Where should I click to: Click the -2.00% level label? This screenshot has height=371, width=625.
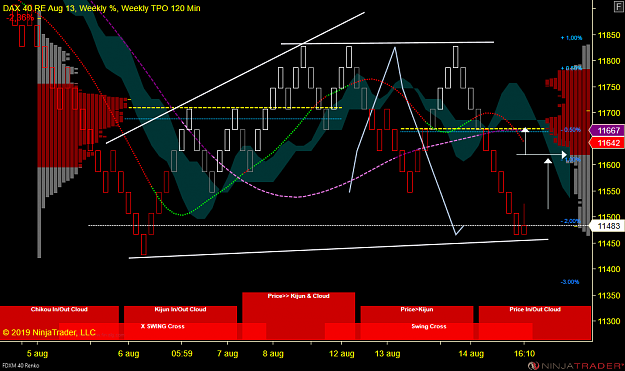pos(570,221)
